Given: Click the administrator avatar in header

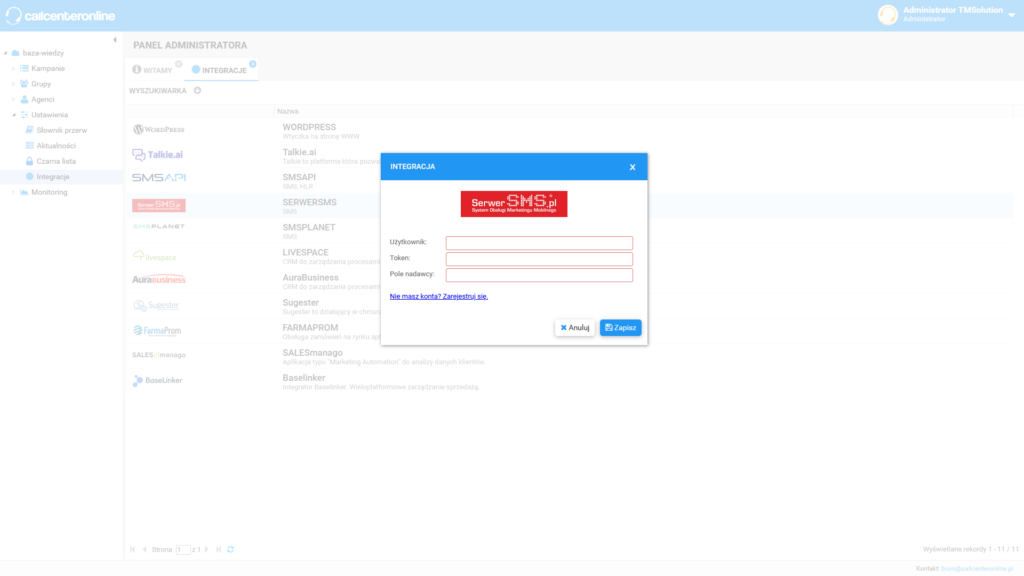Looking at the screenshot, I should coord(887,14).
